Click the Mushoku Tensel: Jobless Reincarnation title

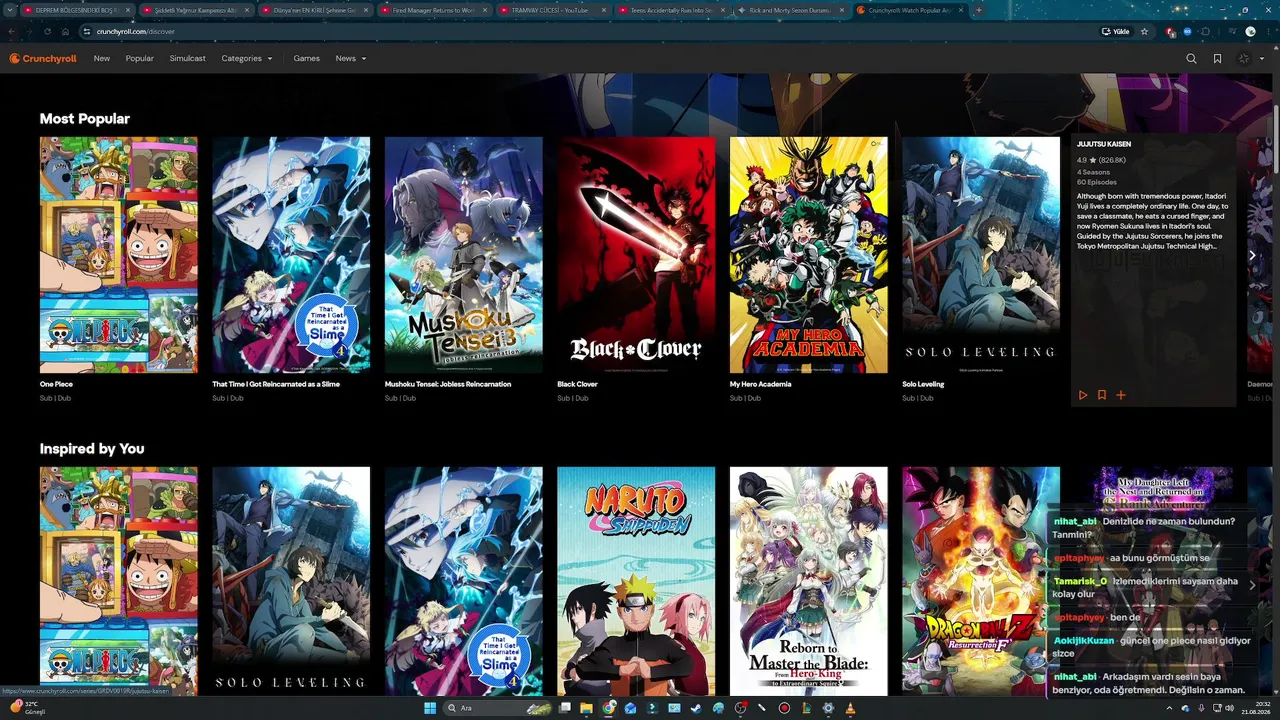448,384
